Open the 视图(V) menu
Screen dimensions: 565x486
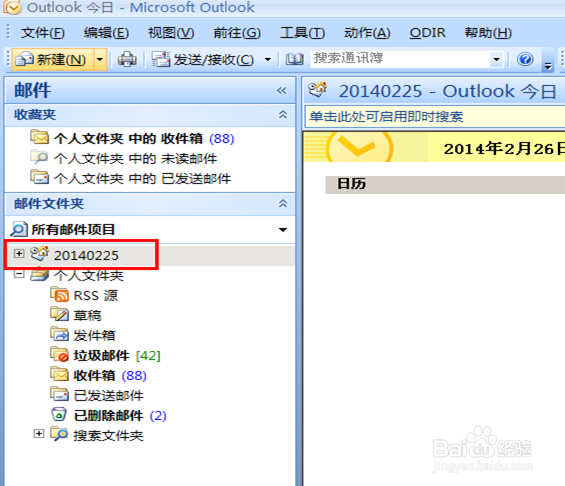click(171, 33)
